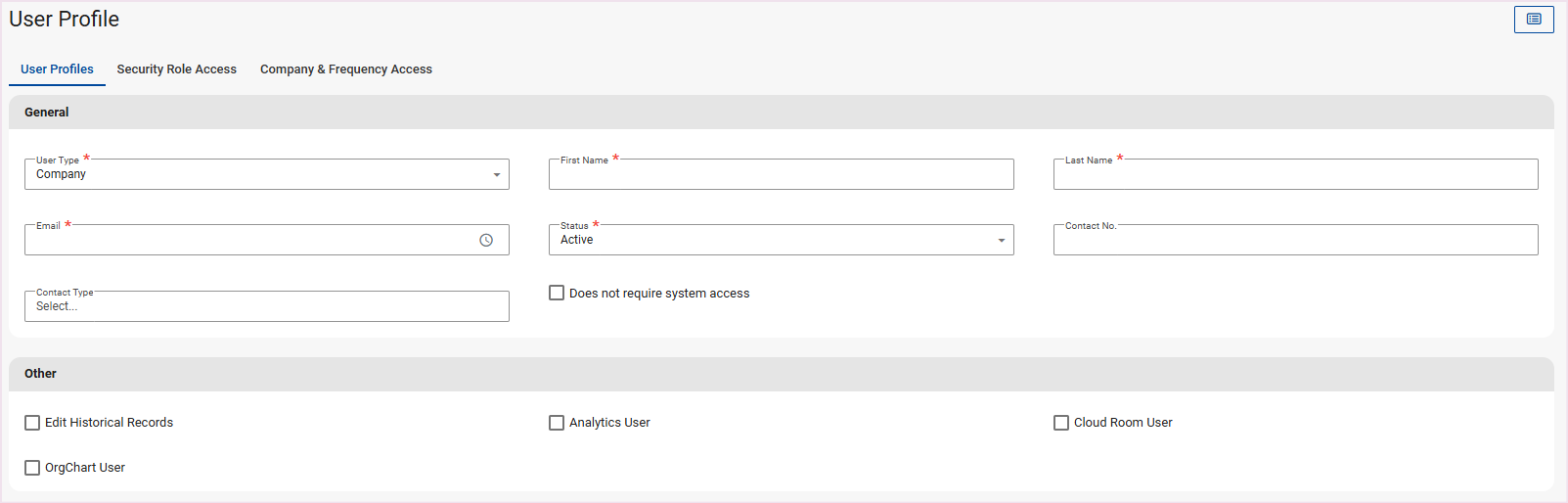Click the Contact No. text box
Screen dimensions: 1568x503
pos(1295,241)
